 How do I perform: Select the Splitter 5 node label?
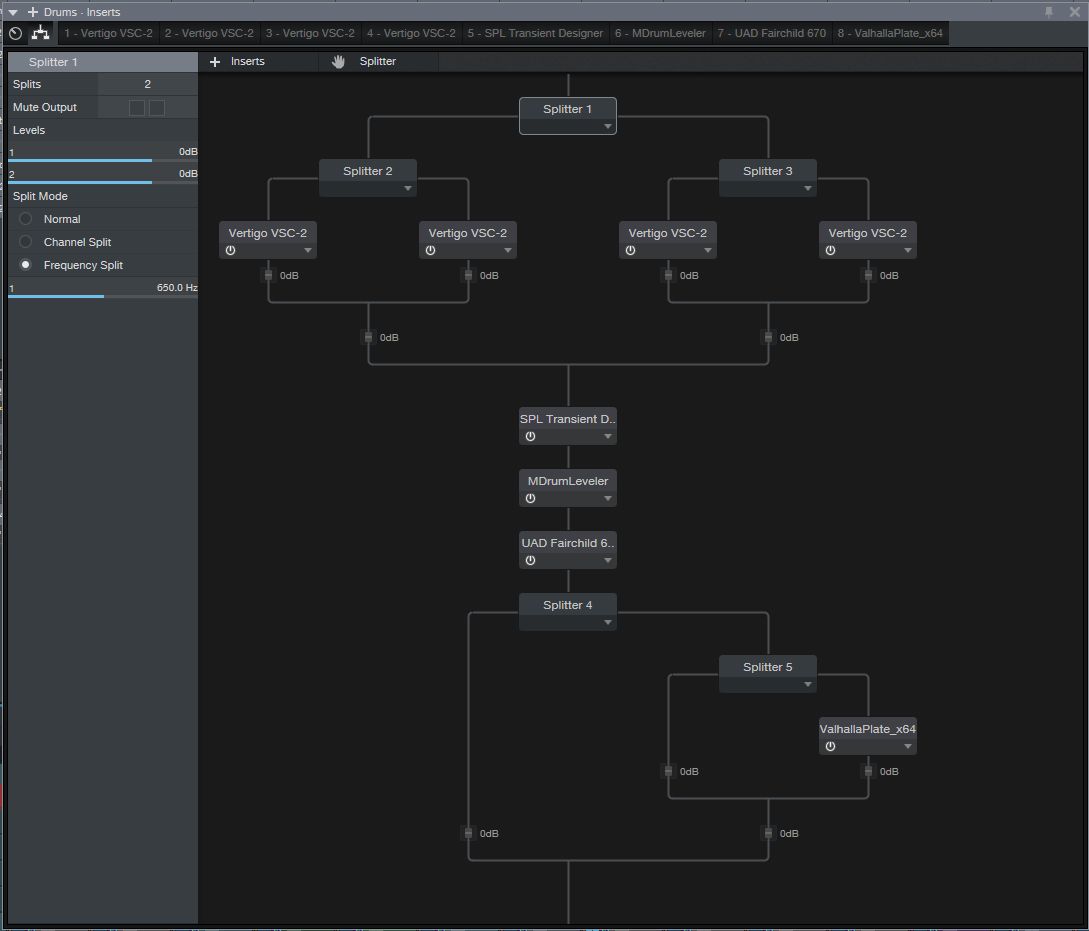(767, 667)
